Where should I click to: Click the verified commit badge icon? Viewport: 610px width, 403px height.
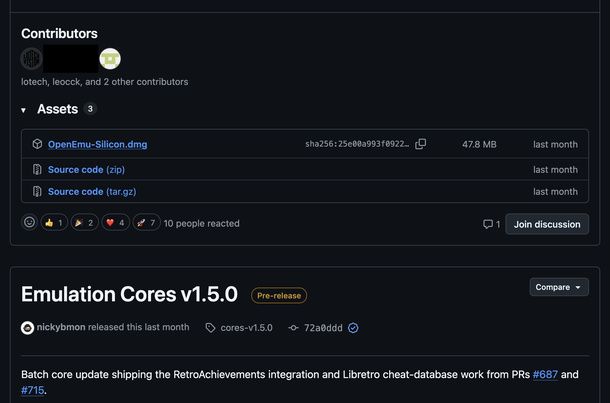(x=353, y=328)
